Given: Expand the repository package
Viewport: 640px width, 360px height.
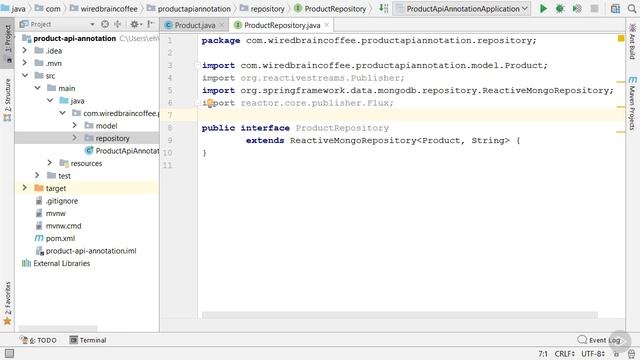Looking at the screenshot, I should point(75,138).
